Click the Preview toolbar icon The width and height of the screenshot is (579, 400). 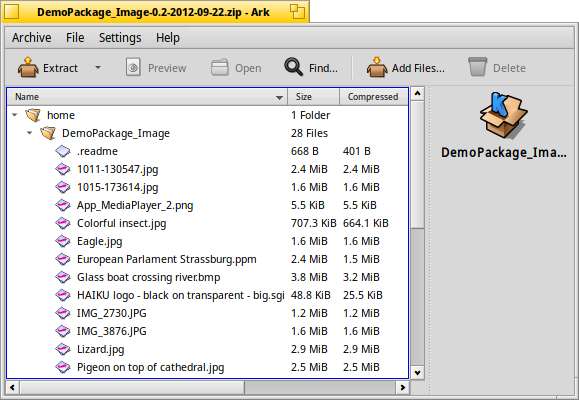coord(133,67)
